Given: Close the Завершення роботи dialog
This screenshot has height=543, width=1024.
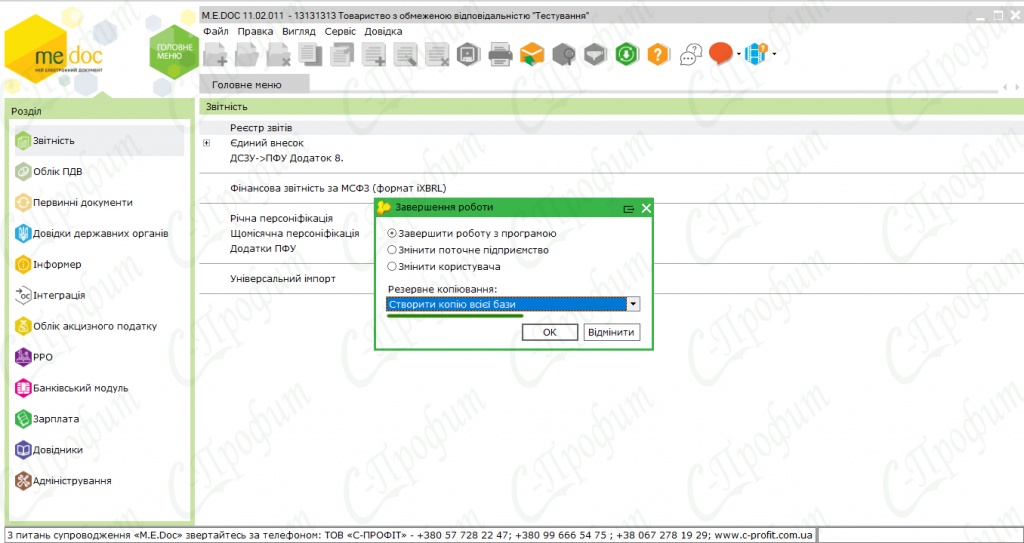Looking at the screenshot, I should [646, 208].
